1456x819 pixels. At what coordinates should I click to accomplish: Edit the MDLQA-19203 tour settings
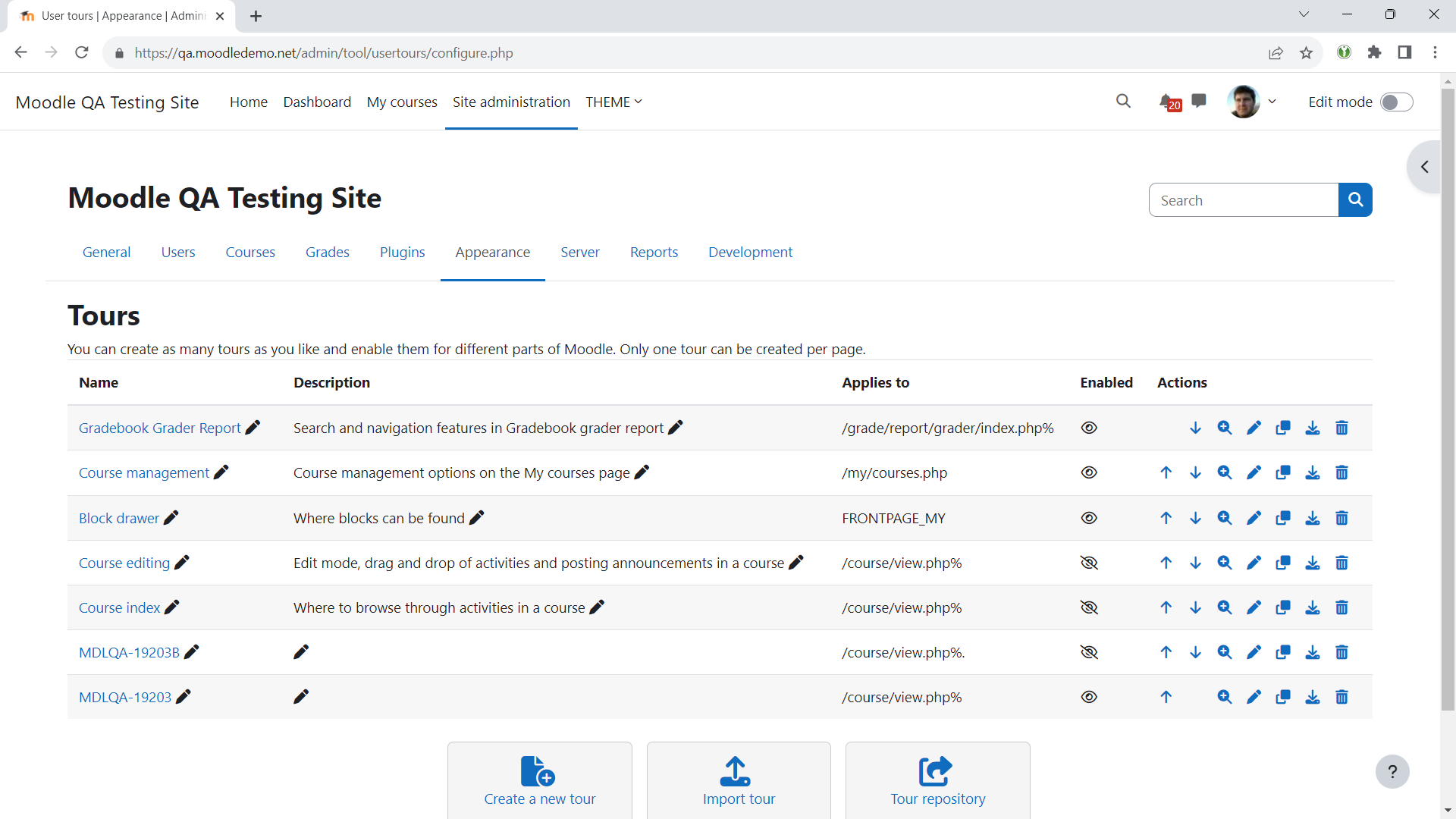pos(1254,697)
